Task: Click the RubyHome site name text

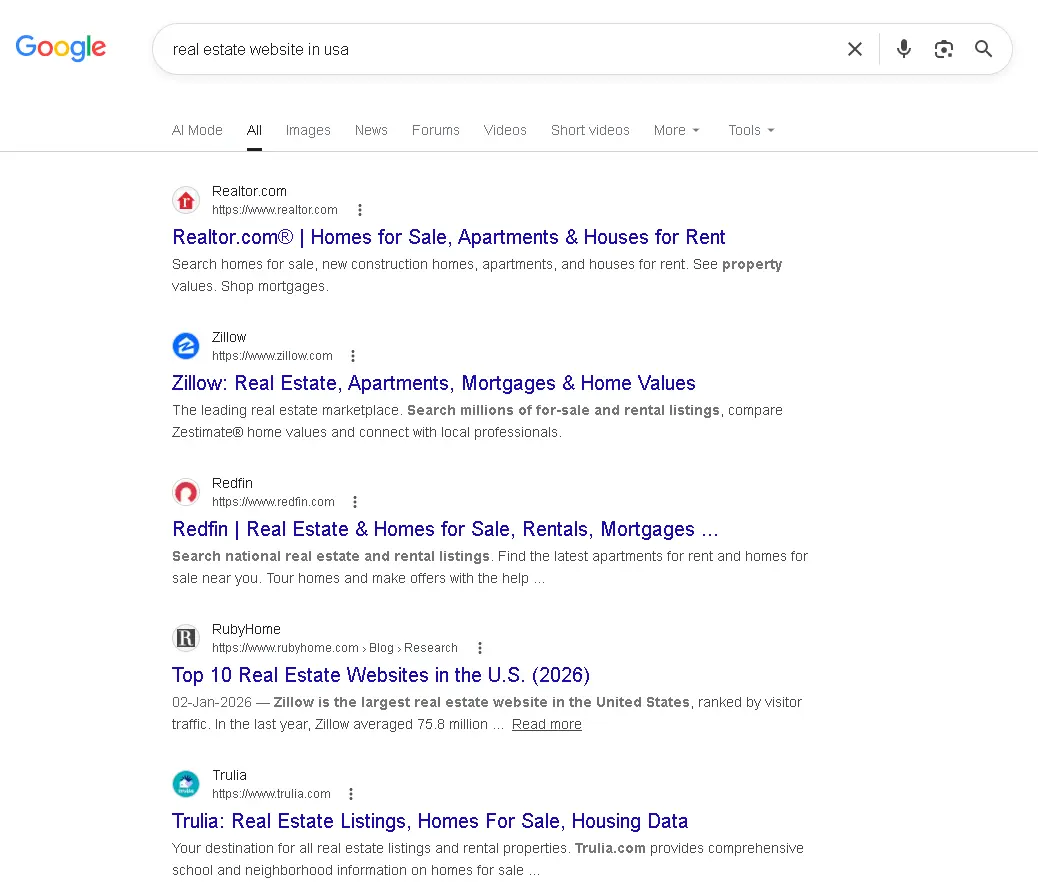Action: [x=246, y=629]
